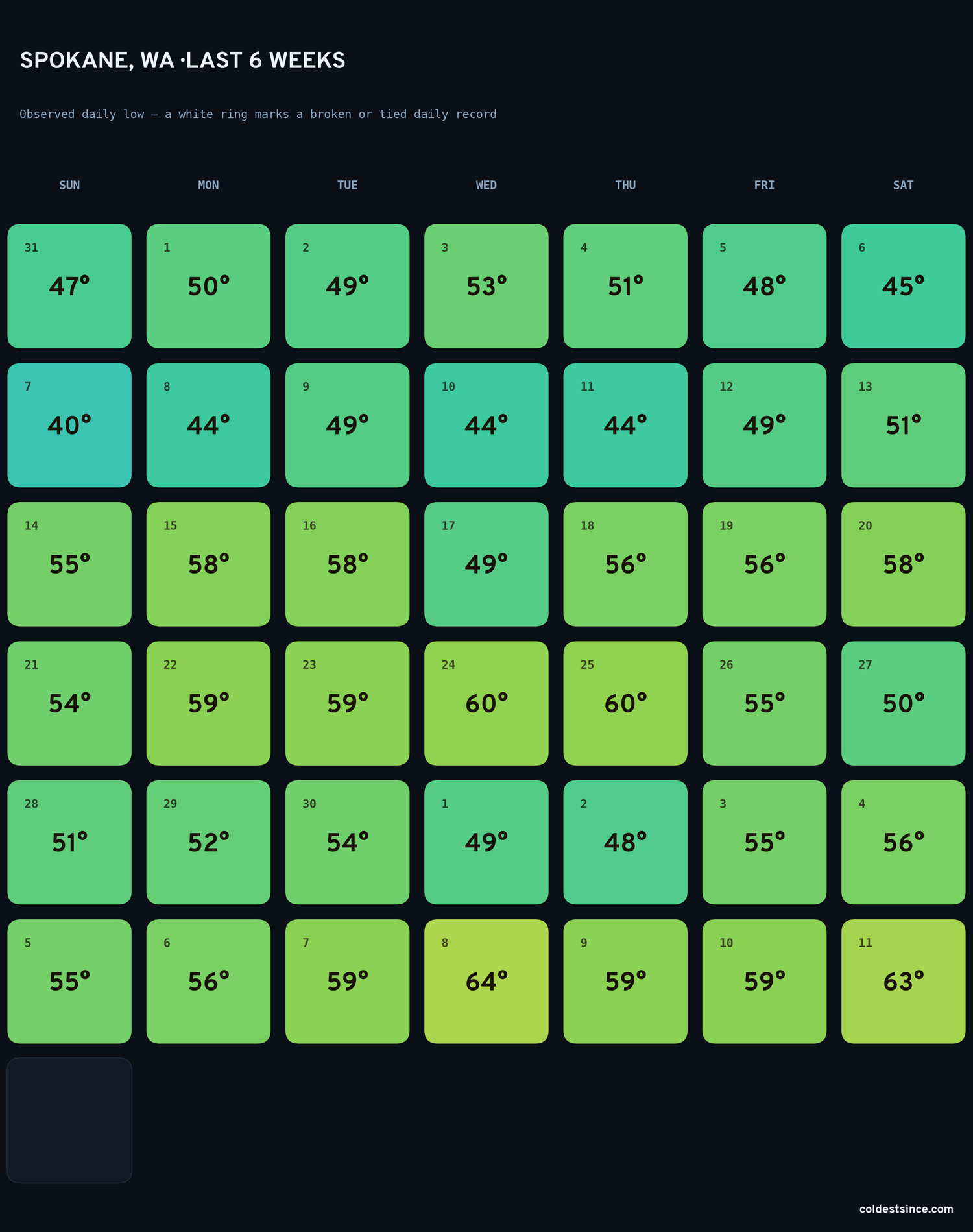This screenshot has height=1232, width=973.
Task: Click the coldestsince.com link
Action: pos(906,1209)
